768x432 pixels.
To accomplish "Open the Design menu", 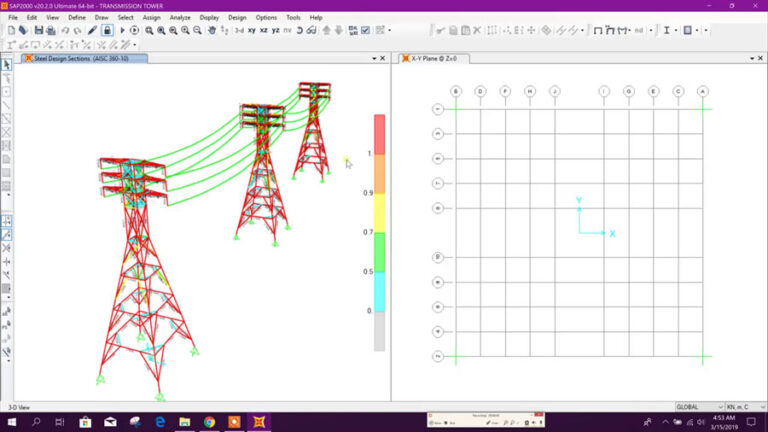I will click(x=237, y=17).
